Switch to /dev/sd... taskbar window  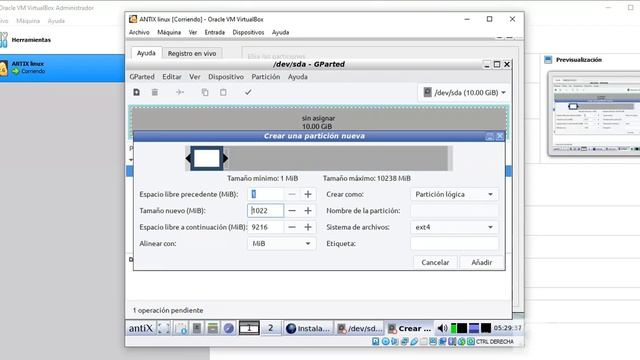[x=360, y=328]
